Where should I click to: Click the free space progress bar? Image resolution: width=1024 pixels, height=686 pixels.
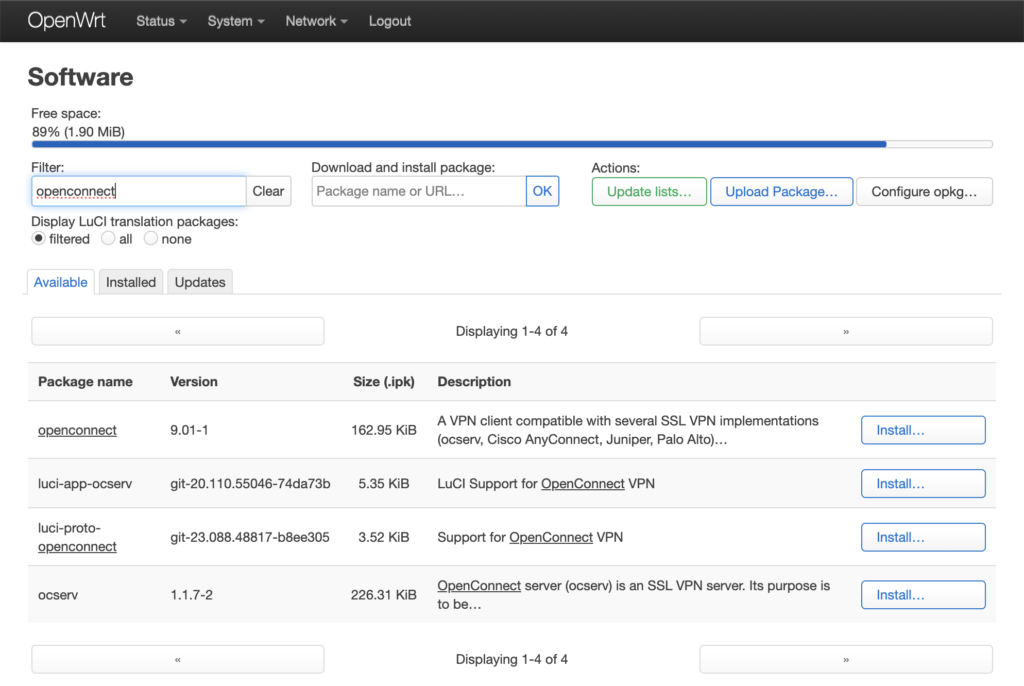click(512, 144)
